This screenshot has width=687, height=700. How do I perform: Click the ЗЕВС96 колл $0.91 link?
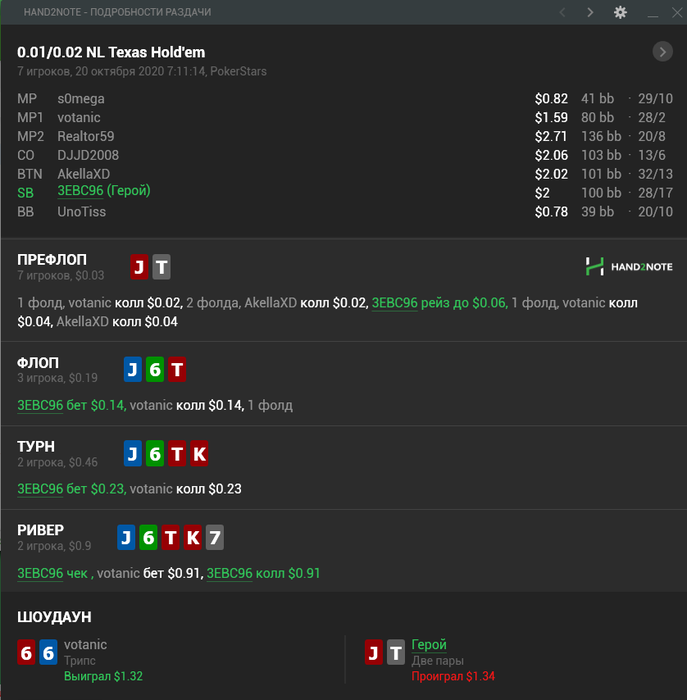click(263, 573)
